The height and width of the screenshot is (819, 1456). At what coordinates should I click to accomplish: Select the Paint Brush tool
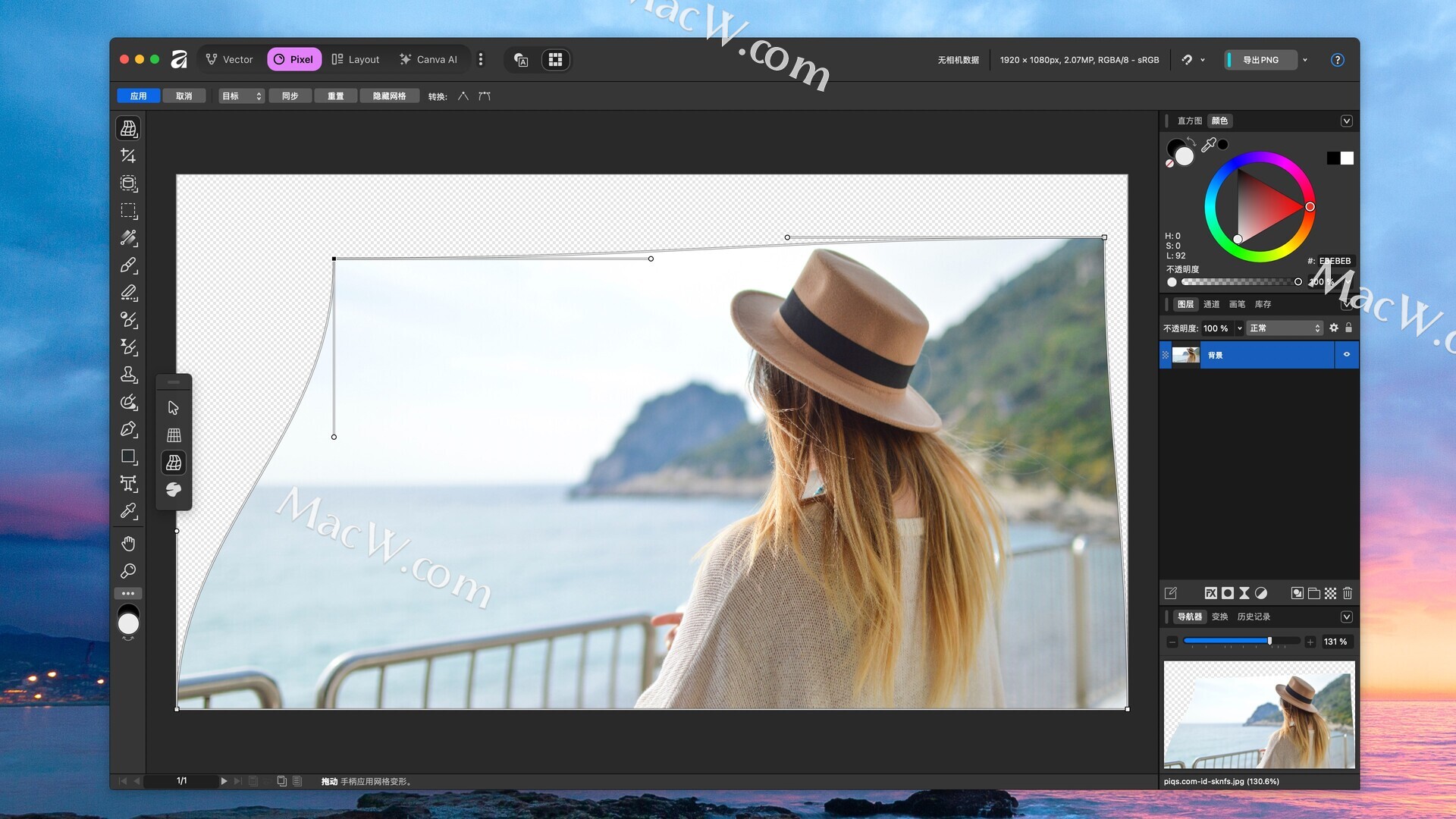point(128,265)
